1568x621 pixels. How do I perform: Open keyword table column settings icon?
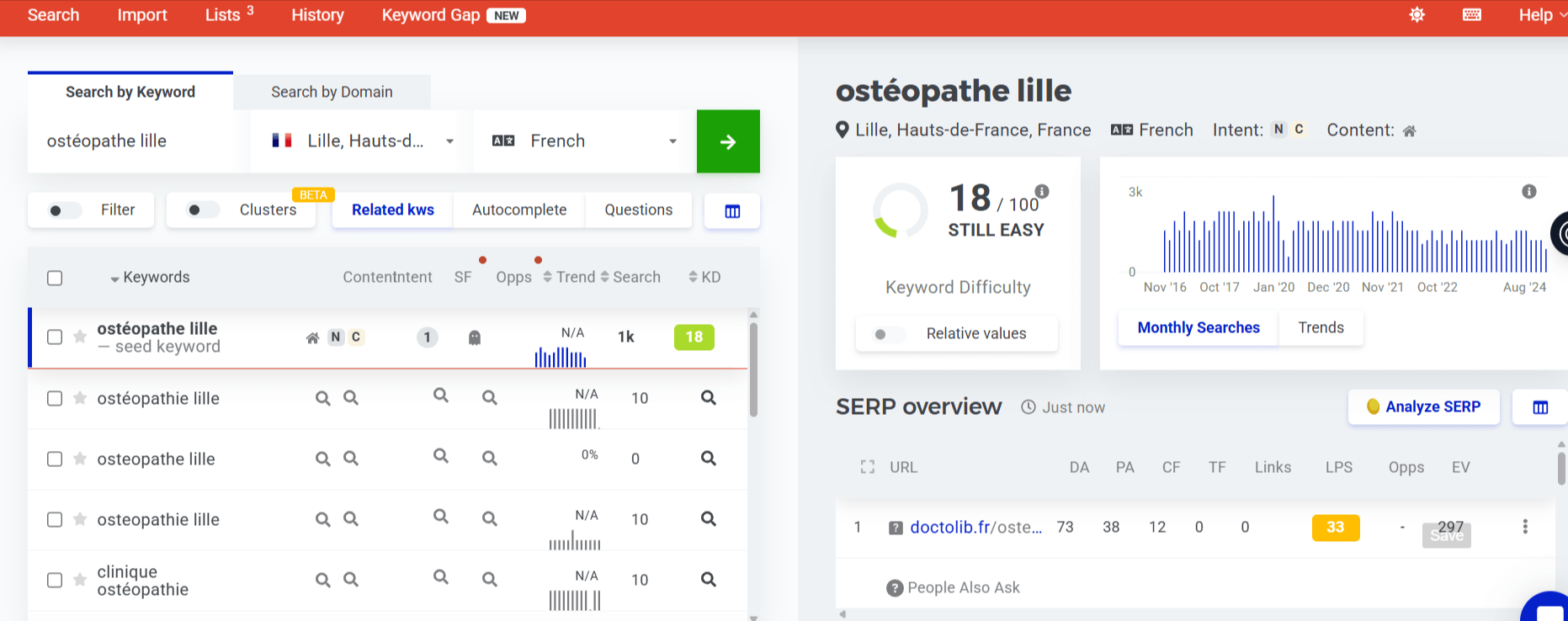coord(732,211)
